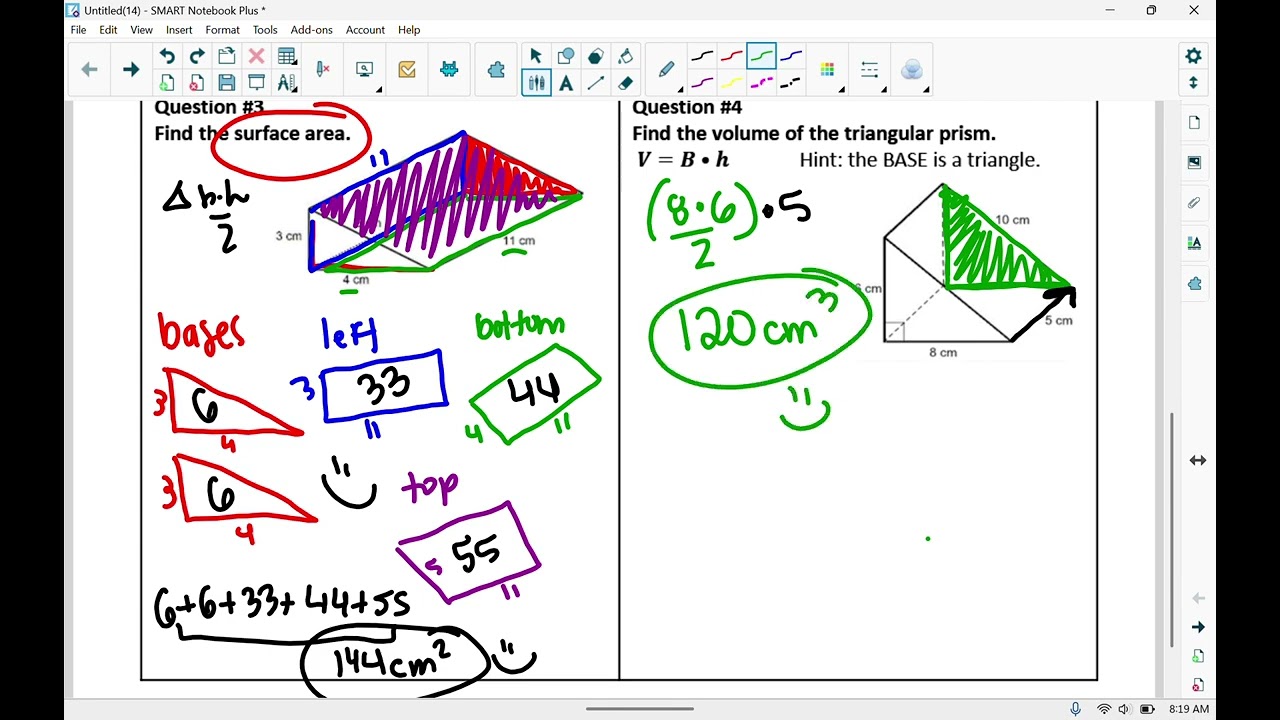Screen dimensions: 1280x720
Task: Open the response assessment tool
Action: pyautogui.click(x=407, y=69)
